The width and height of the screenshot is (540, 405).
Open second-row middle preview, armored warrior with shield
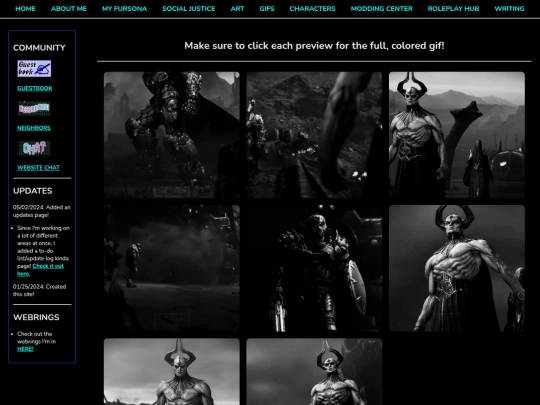[x=314, y=268]
